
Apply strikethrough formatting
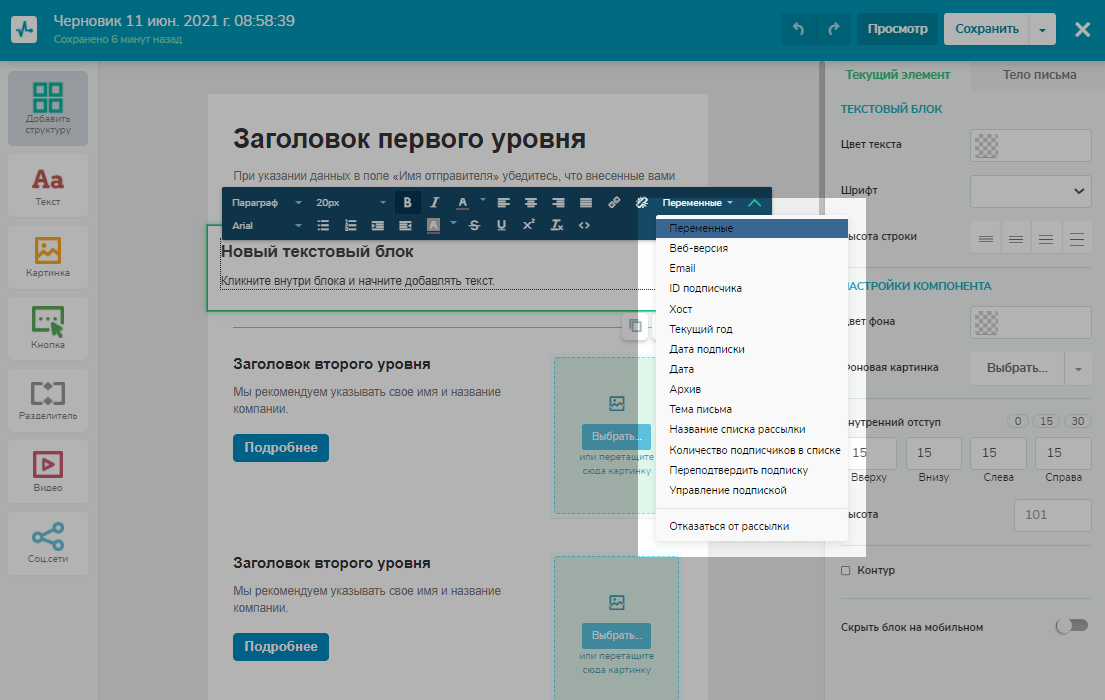click(x=474, y=225)
